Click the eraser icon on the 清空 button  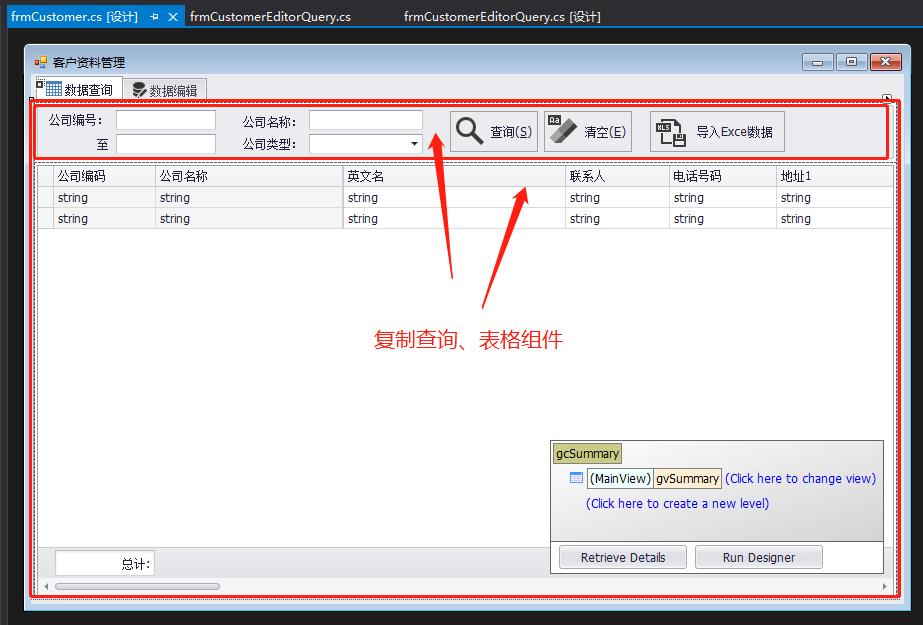pos(561,129)
